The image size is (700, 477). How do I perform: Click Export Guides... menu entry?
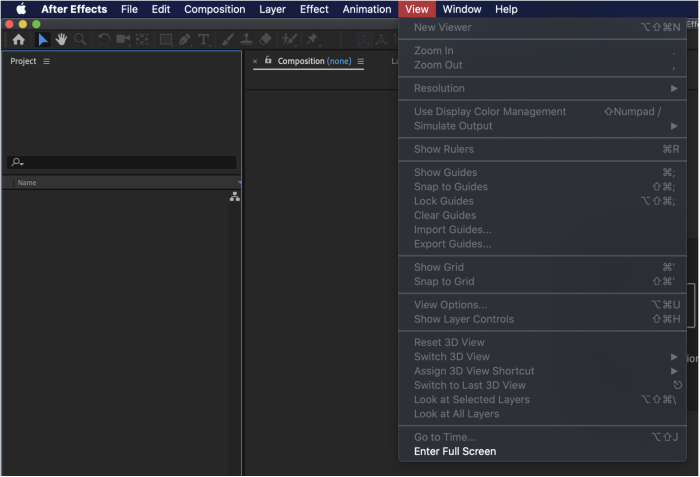point(542,243)
